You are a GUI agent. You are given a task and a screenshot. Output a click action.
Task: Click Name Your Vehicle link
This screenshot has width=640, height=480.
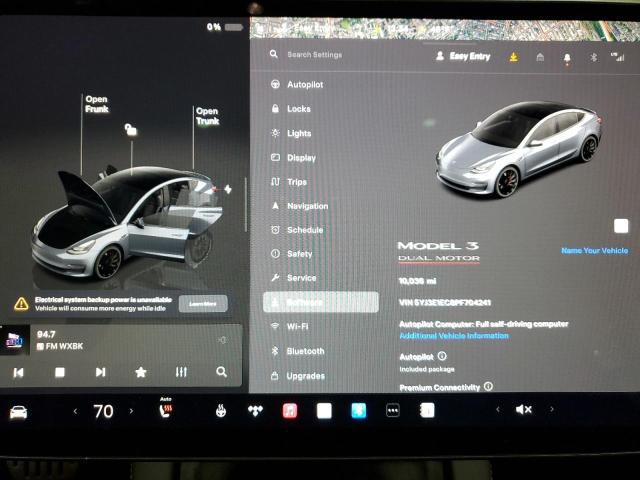pyautogui.click(x=595, y=250)
